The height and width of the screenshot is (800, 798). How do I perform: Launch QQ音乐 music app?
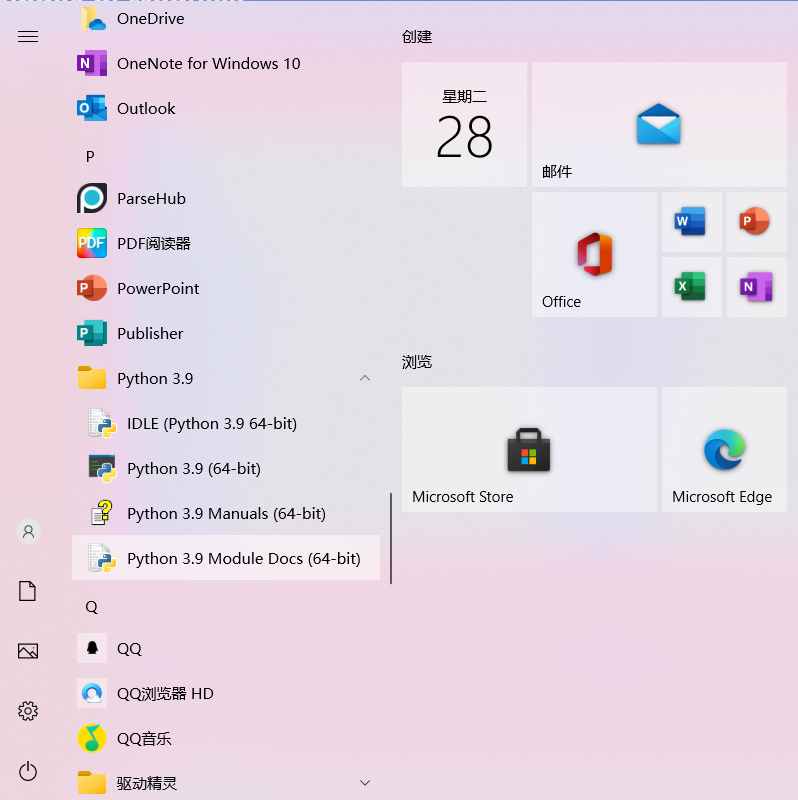[x=226, y=738]
